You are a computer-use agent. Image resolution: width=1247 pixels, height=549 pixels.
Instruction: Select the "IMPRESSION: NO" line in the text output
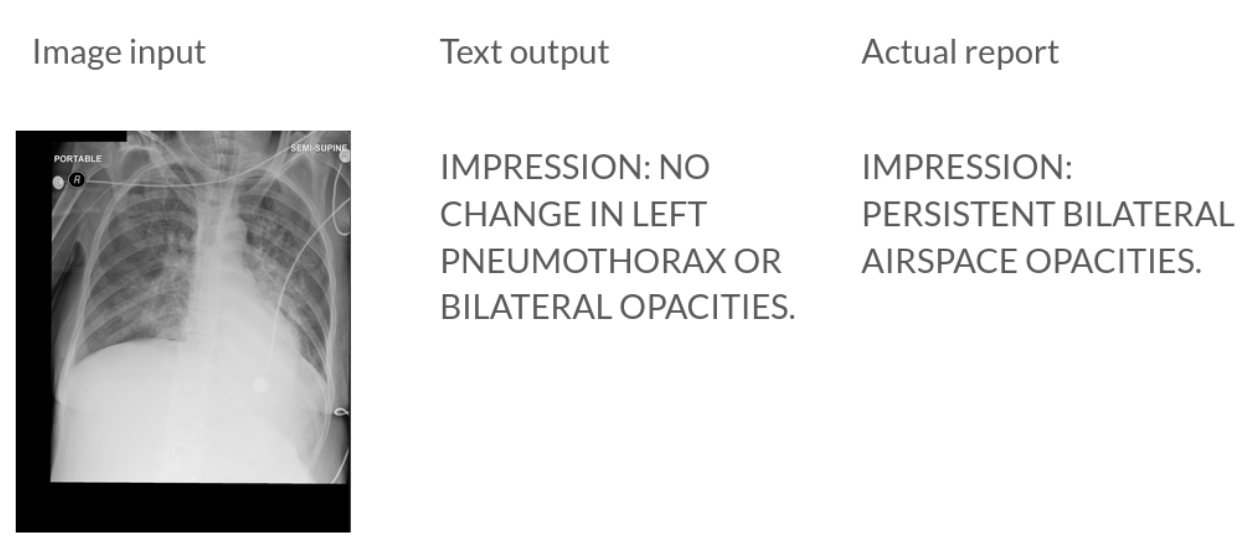coord(575,167)
